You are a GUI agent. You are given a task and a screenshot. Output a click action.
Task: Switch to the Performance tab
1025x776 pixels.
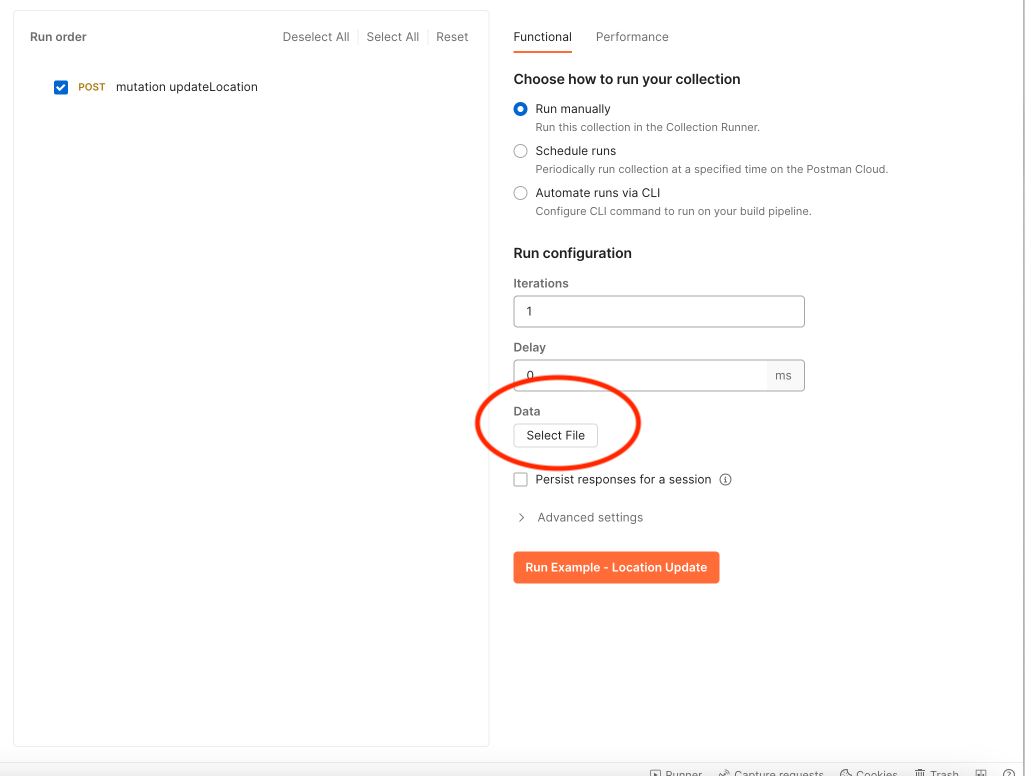[632, 37]
